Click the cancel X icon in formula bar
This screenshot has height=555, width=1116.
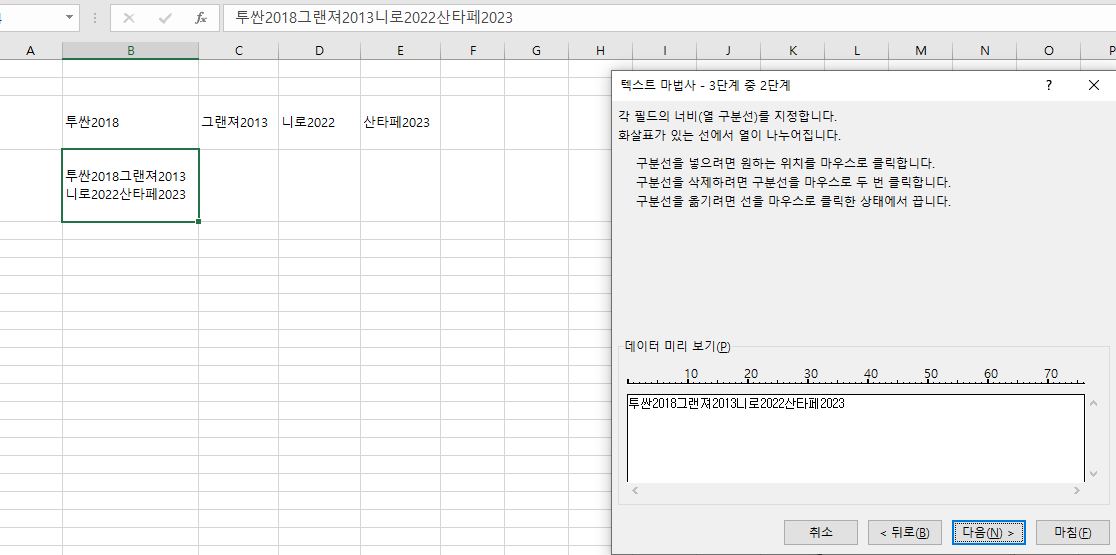[x=129, y=18]
